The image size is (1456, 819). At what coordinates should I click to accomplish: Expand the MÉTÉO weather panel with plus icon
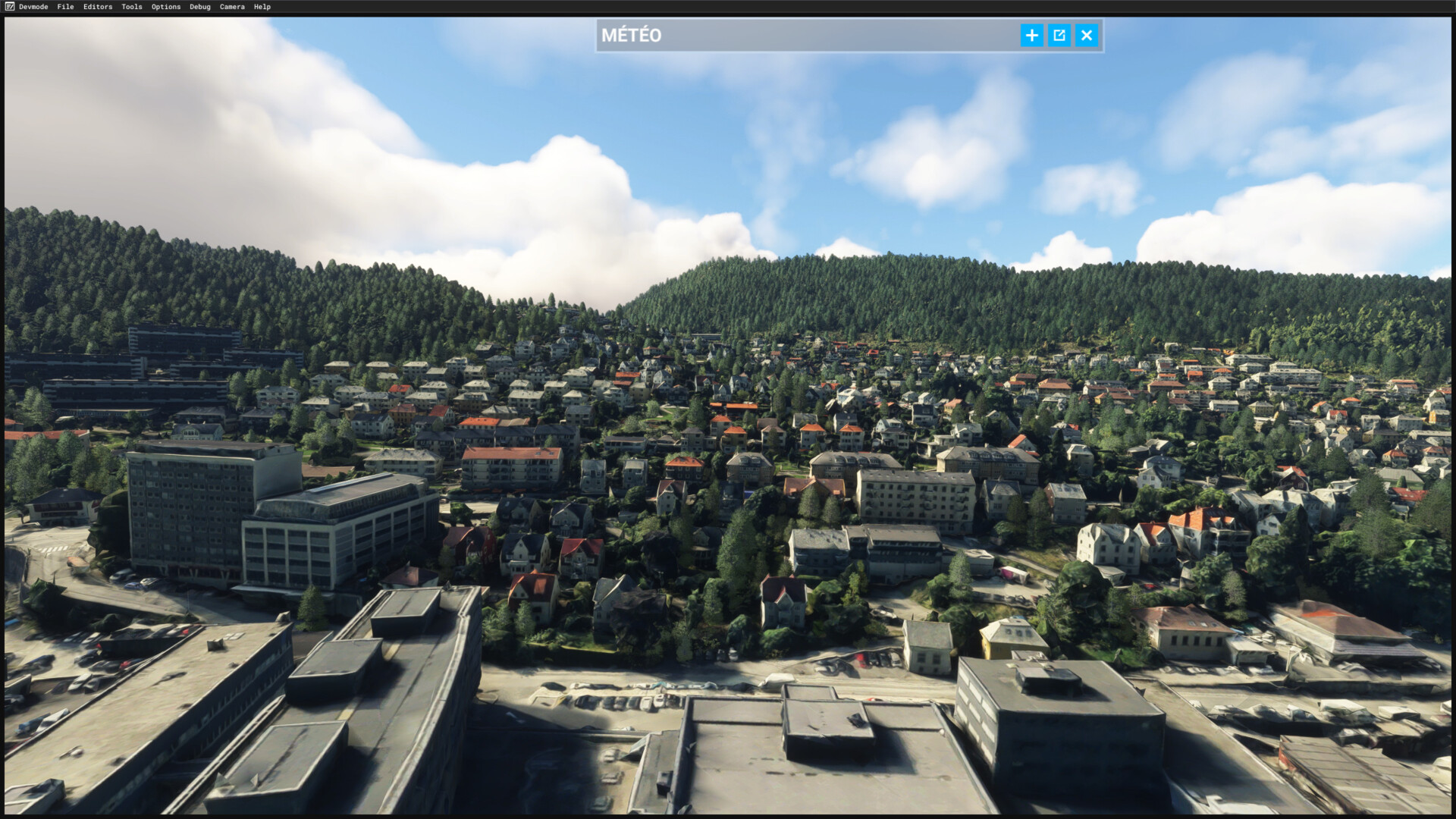tap(1031, 35)
